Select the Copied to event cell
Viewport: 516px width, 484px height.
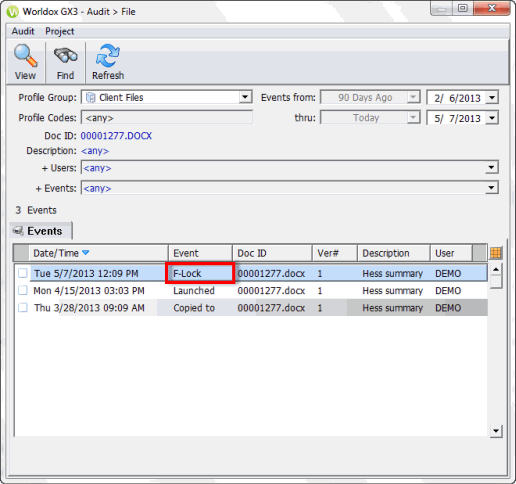[194, 308]
